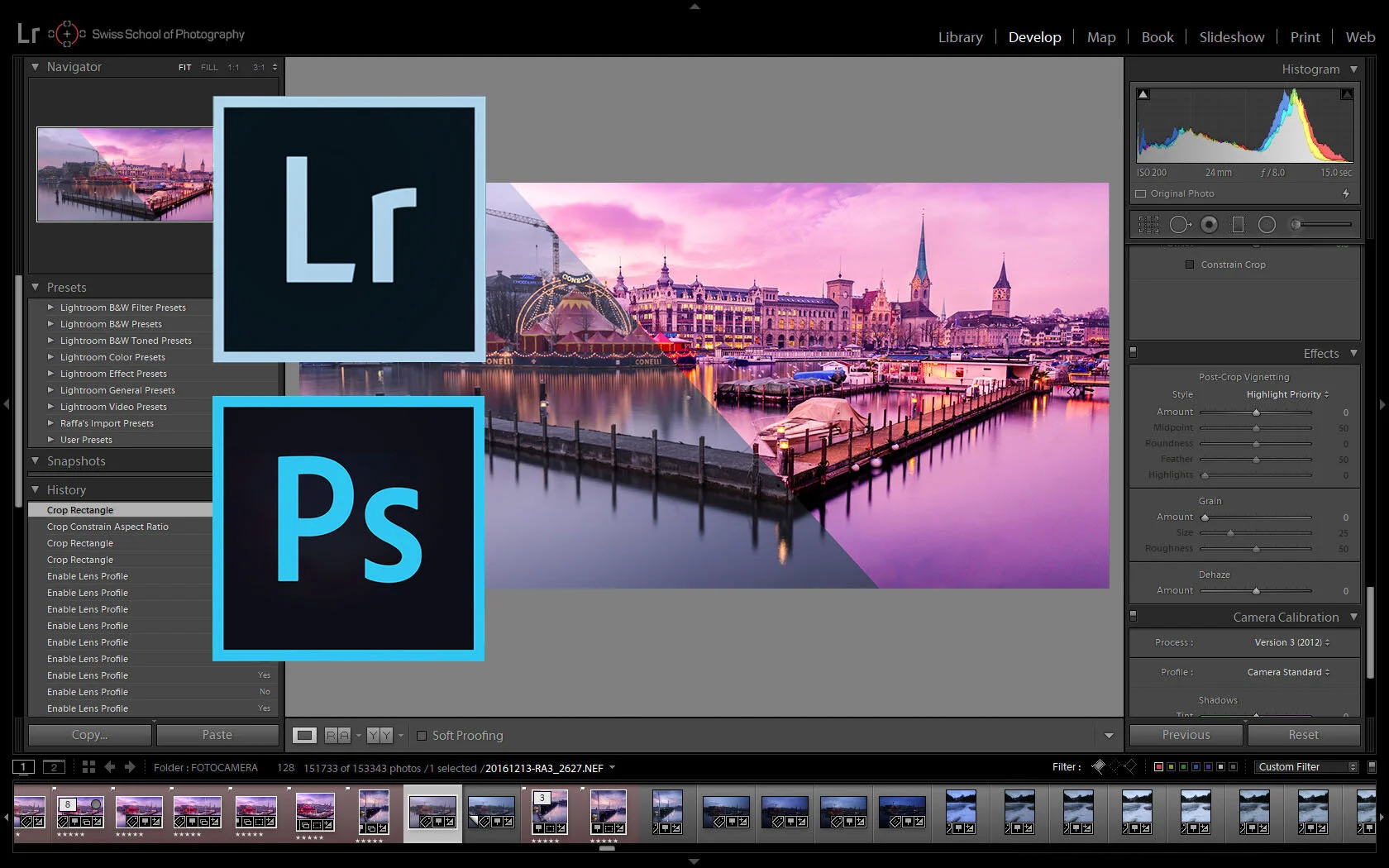The height and width of the screenshot is (868, 1389).
Task: Open Process Version 3 (2012) dropdown
Action: (x=1292, y=642)
